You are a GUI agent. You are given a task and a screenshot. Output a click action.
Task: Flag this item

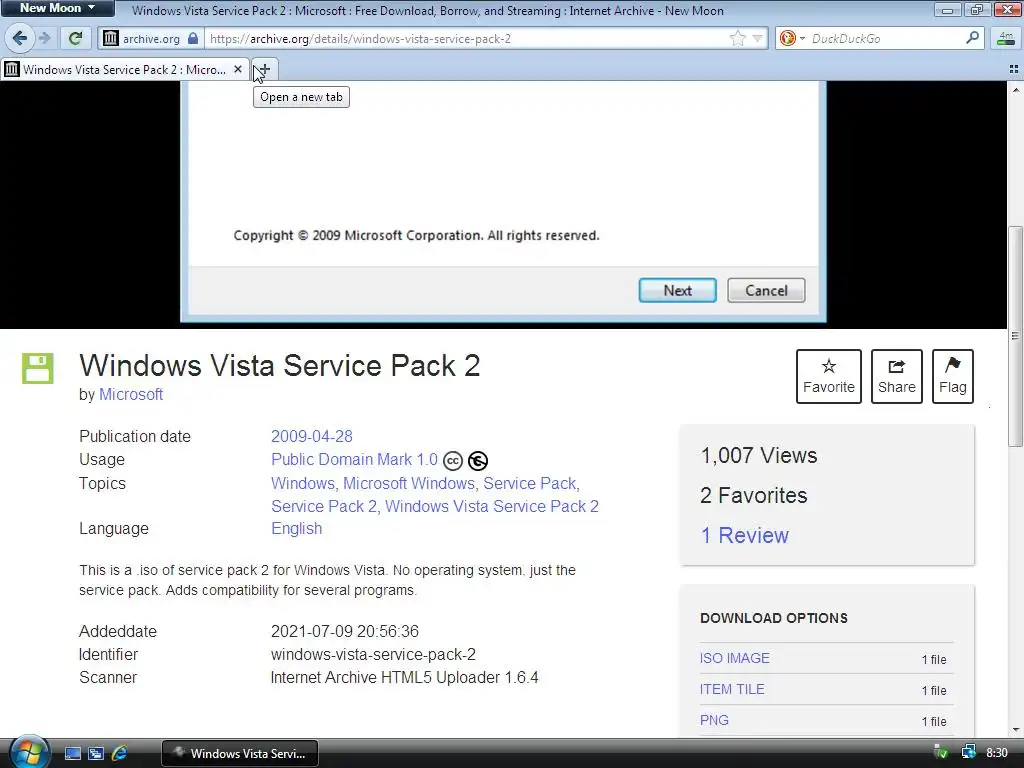(x=953, y=376)
